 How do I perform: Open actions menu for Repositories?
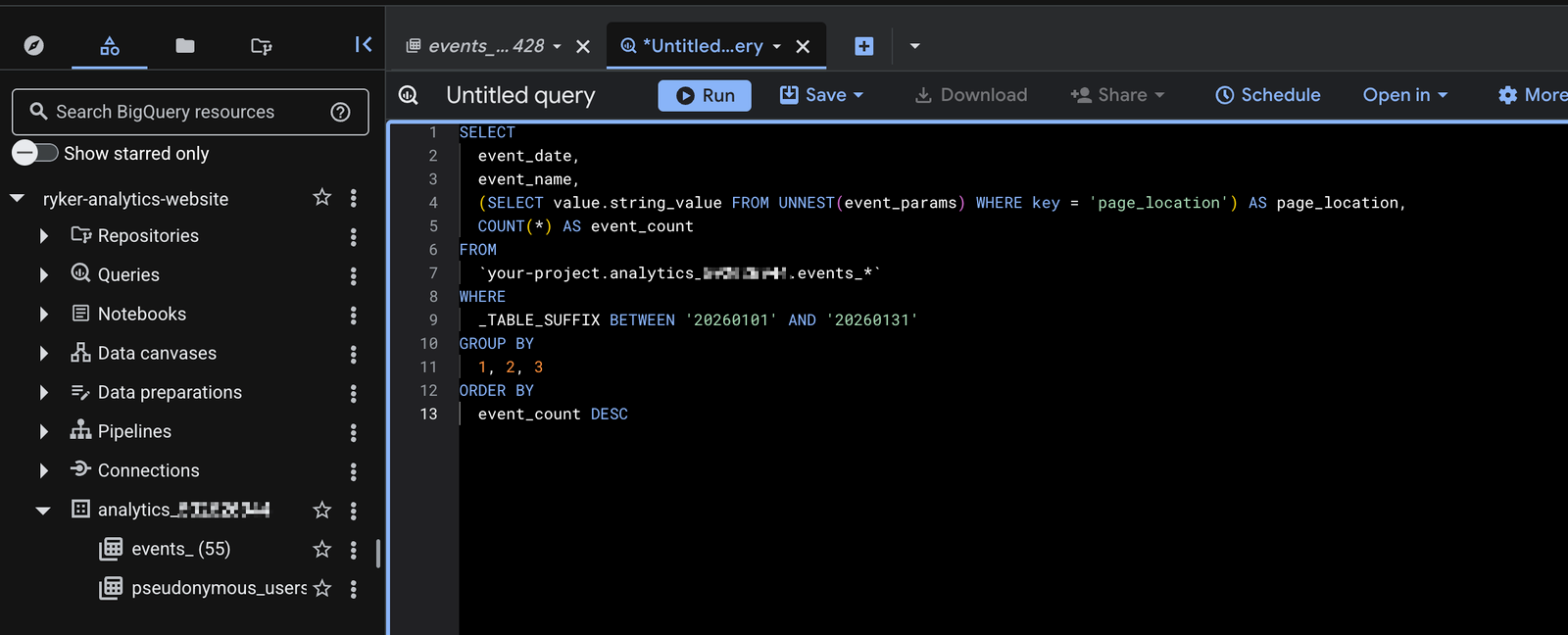[354, 236]
